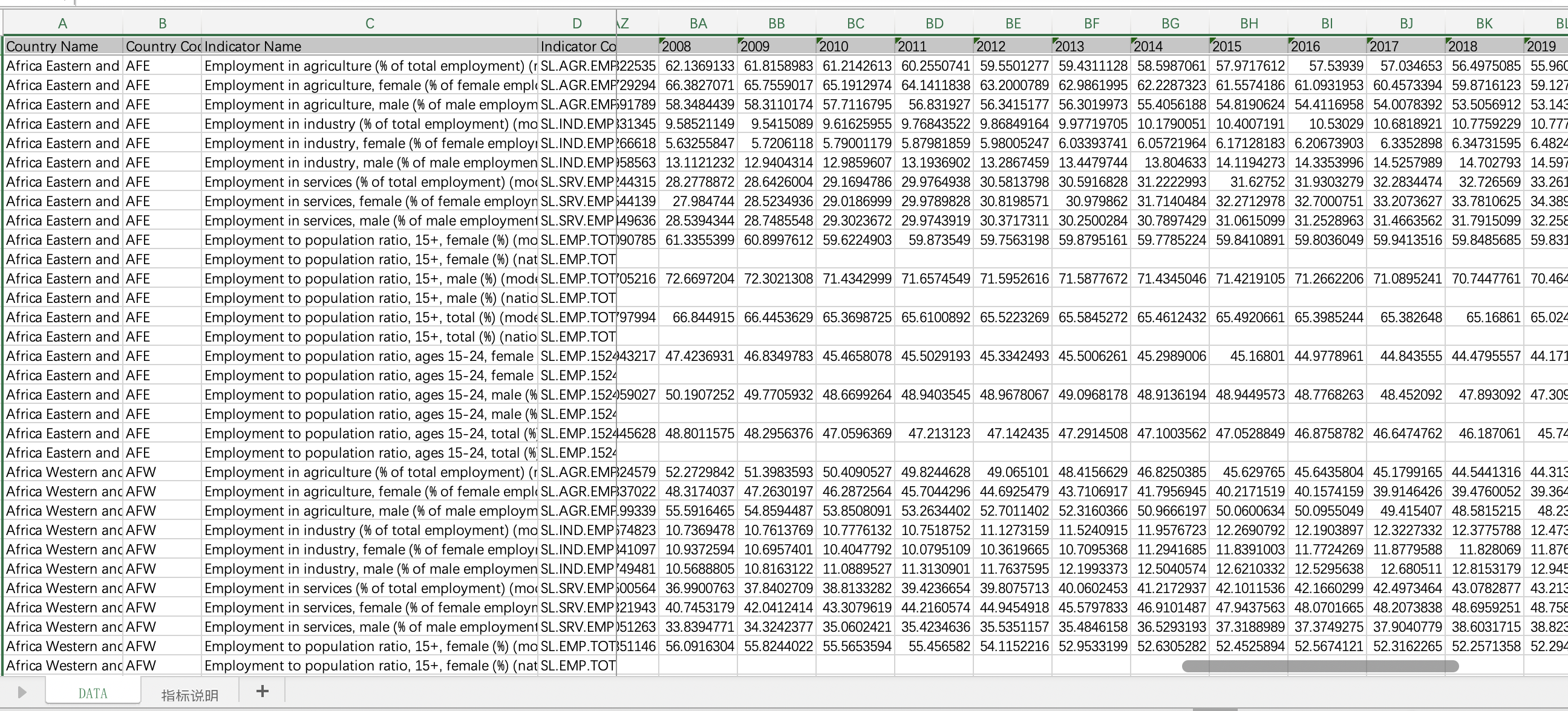Select the DATA sheet tab
Viewport: 1568px width, 711px height.
[x=93, y=693]
